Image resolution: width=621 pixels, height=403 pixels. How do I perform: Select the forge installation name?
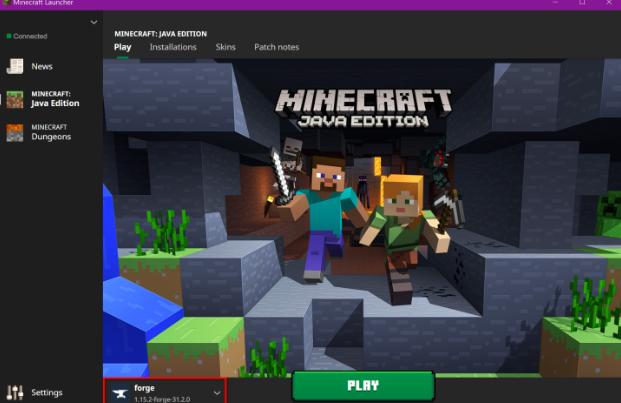point(144,388)
